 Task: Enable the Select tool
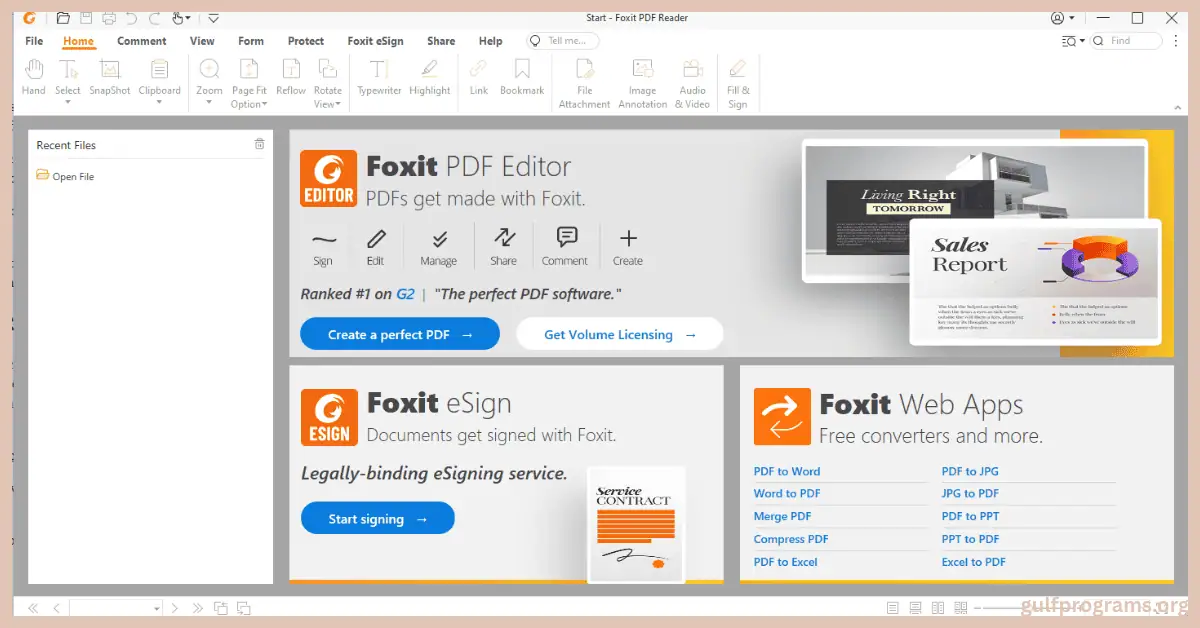coord(67,75)
